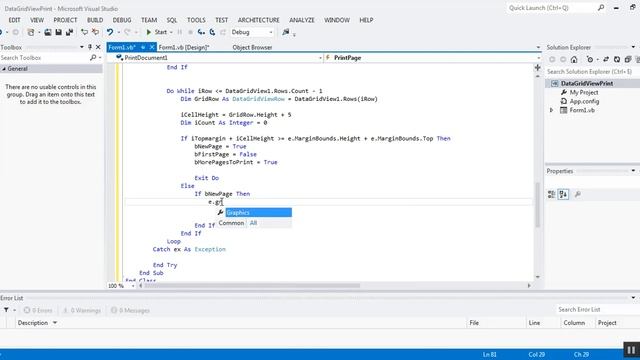The width and height of the screenshot is (640, 360).
Task: Select the All tab in IntelliSense popup
Action: coord(253,223)
